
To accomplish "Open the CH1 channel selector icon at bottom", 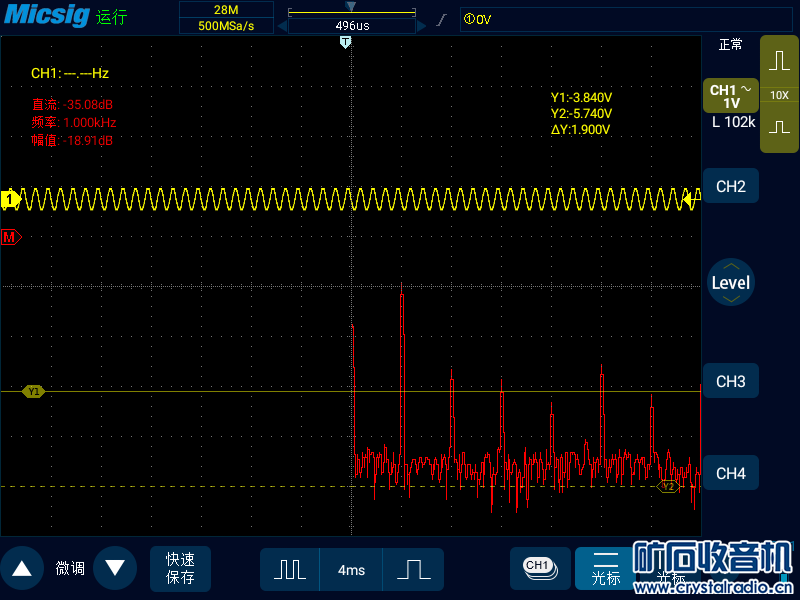I will click(539, 568).
